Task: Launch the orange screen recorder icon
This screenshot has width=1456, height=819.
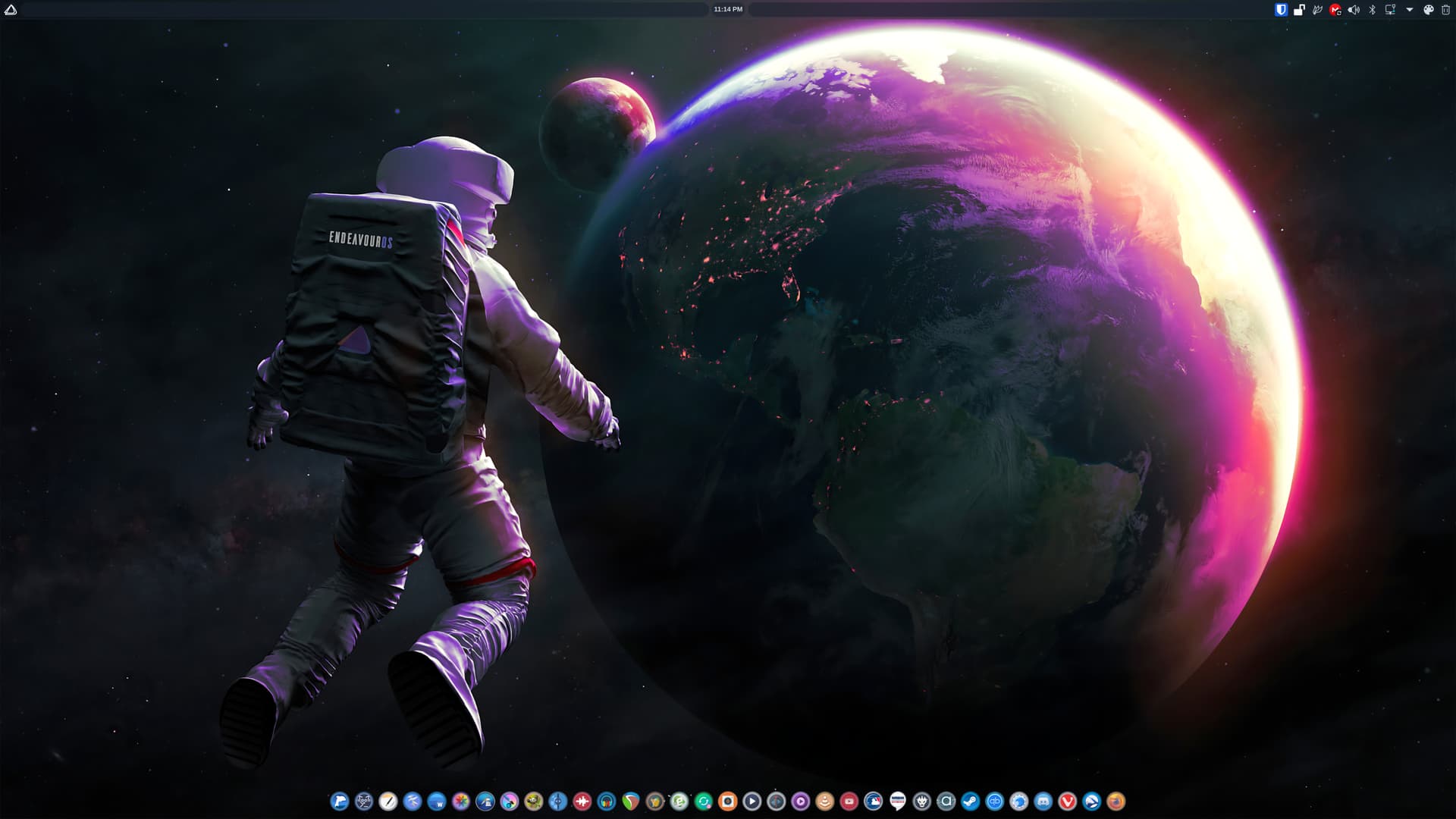Action: pos(728,801)
